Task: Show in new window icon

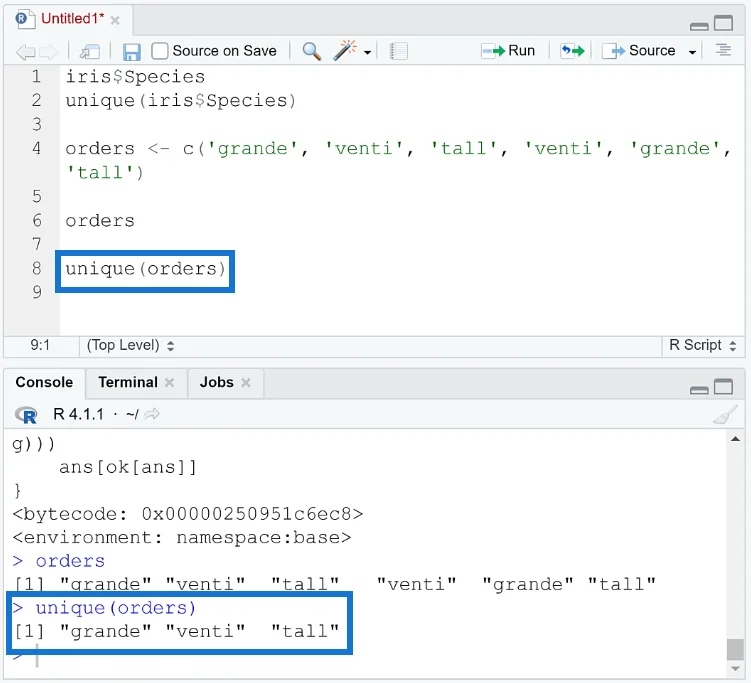Action: coord(90,51)
